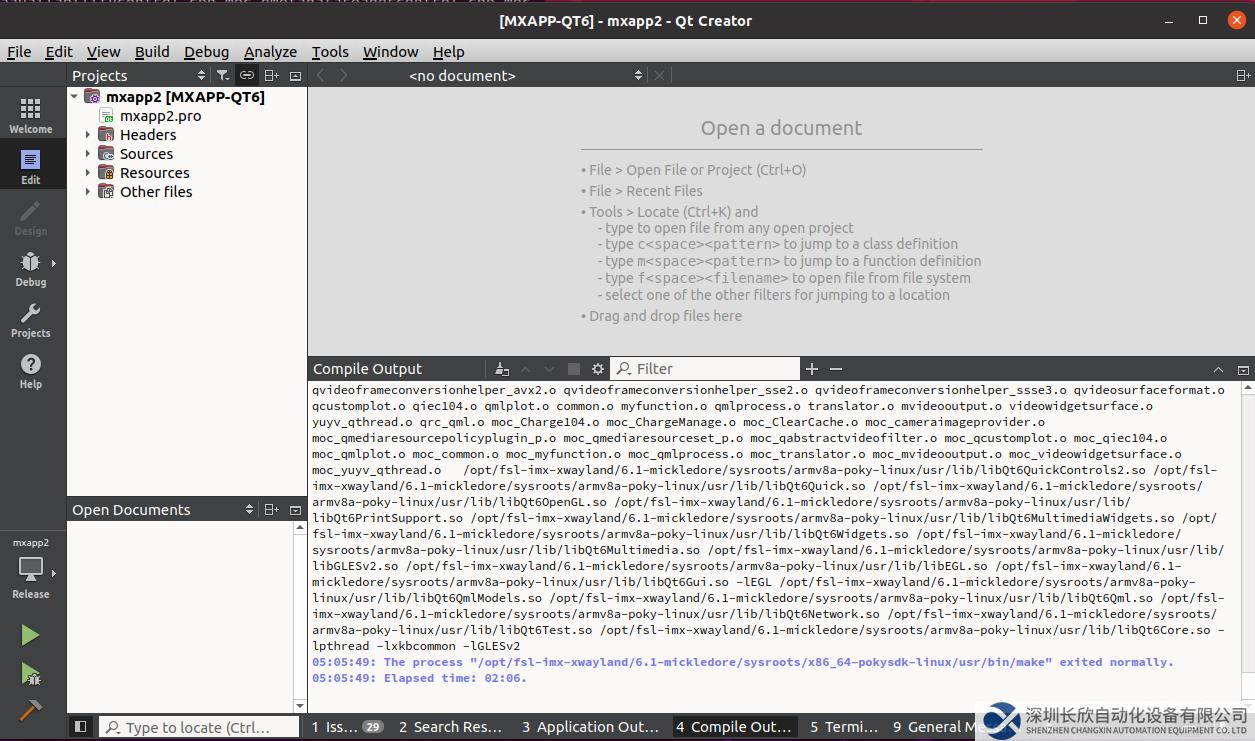Start debugging with green bug arrow
Viewport: 1255px width, 741px height.
pyautogui.click(x=31, y=674)
